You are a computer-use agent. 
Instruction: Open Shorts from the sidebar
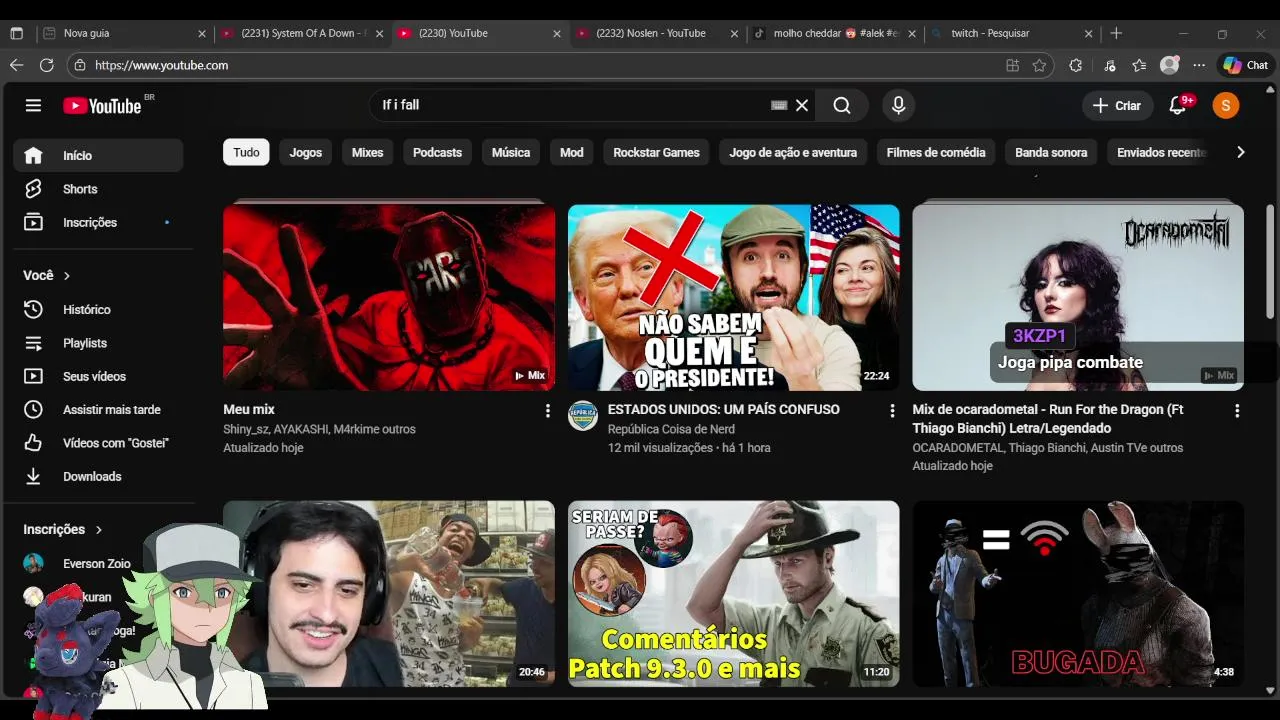[x=98, y=189]
